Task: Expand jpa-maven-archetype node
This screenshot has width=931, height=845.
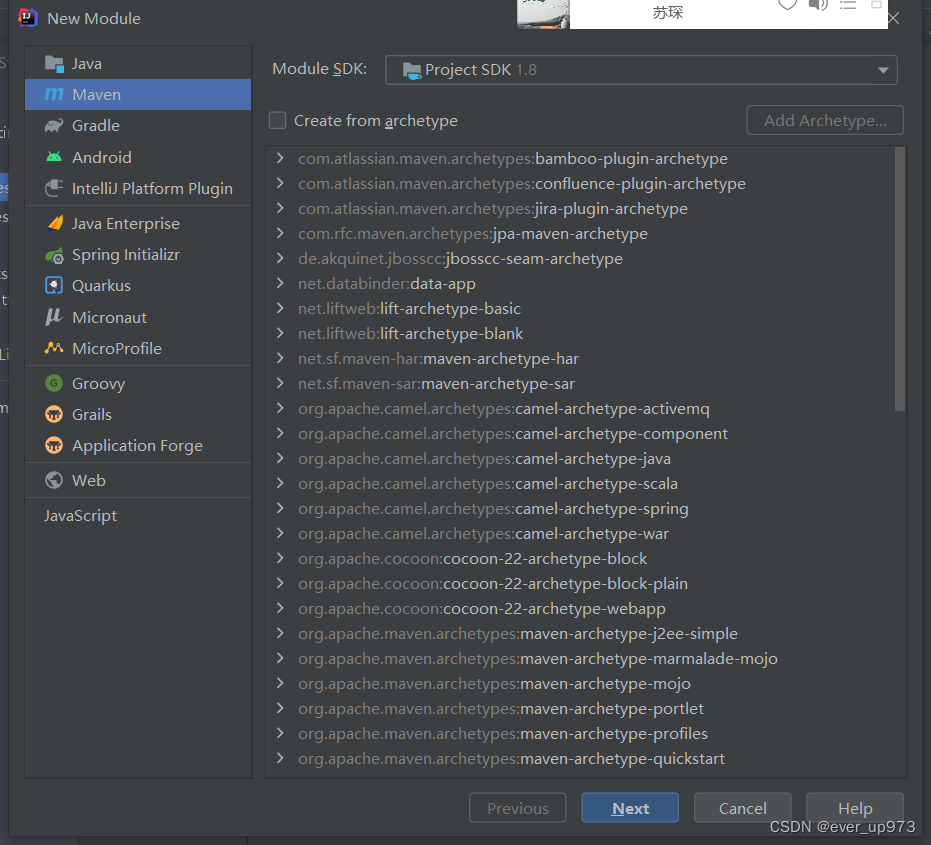Action: point(280,233)
